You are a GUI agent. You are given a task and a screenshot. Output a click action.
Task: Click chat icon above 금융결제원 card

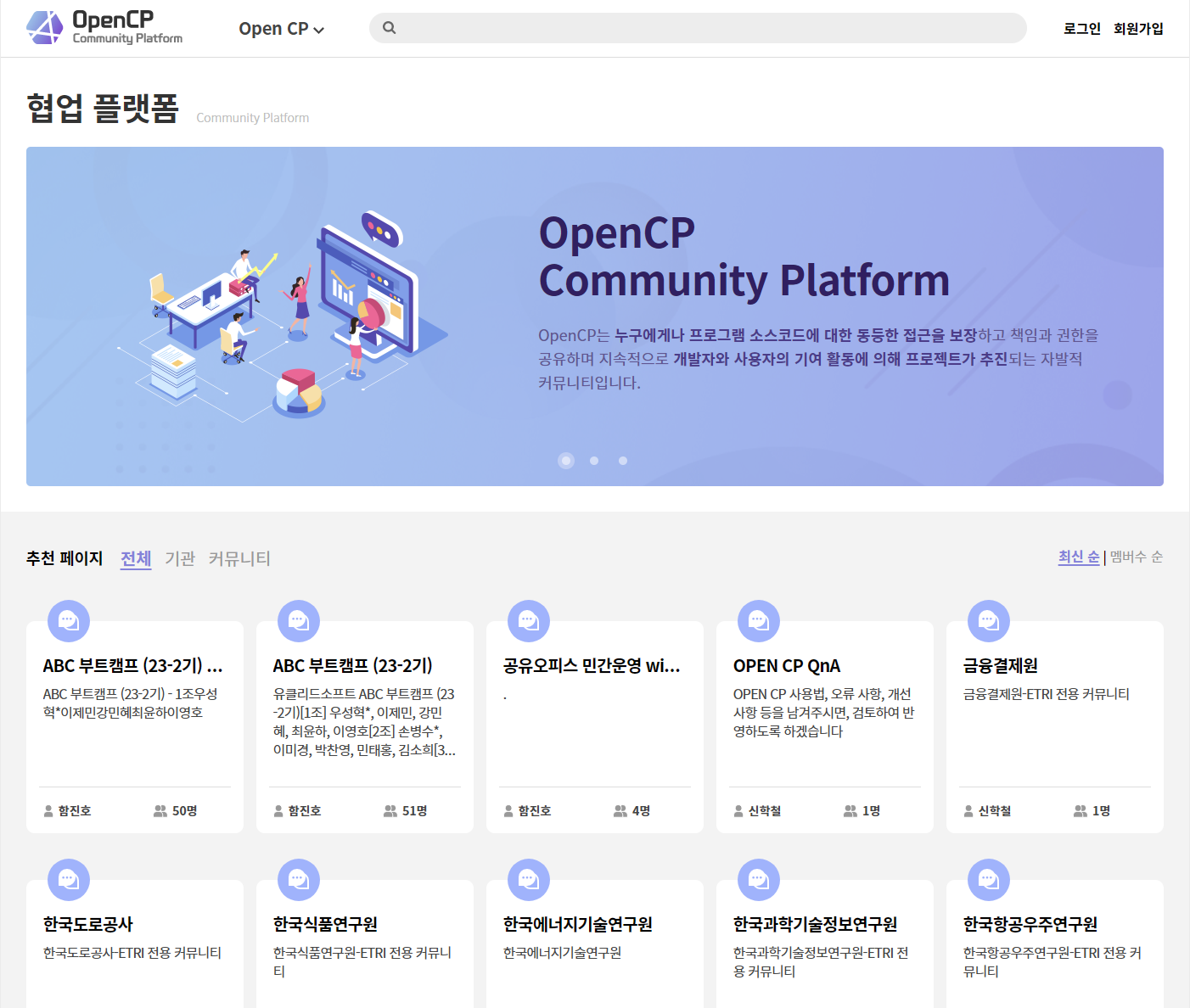click(988, 621)
